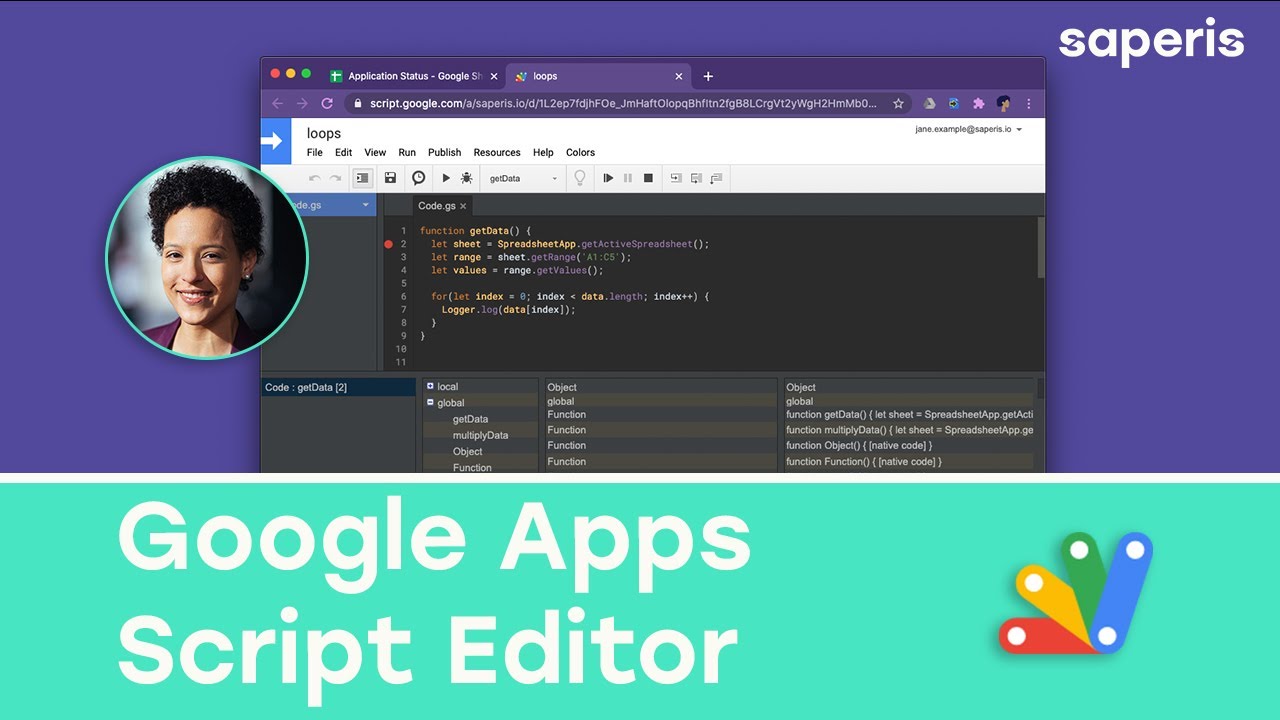Click the function multiplyData() value cell
The width and height of the screenshot is (1280, 720).
[908, 430]
